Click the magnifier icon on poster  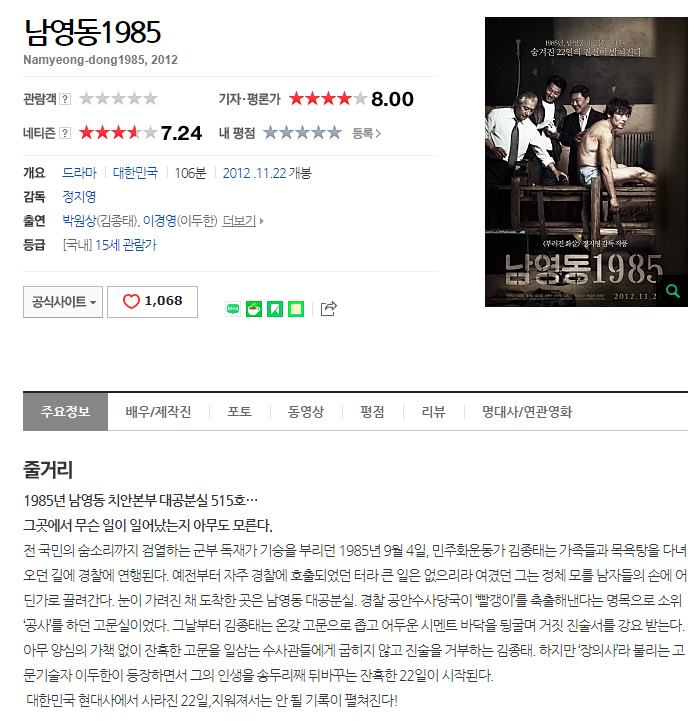(x=673, y=291)
